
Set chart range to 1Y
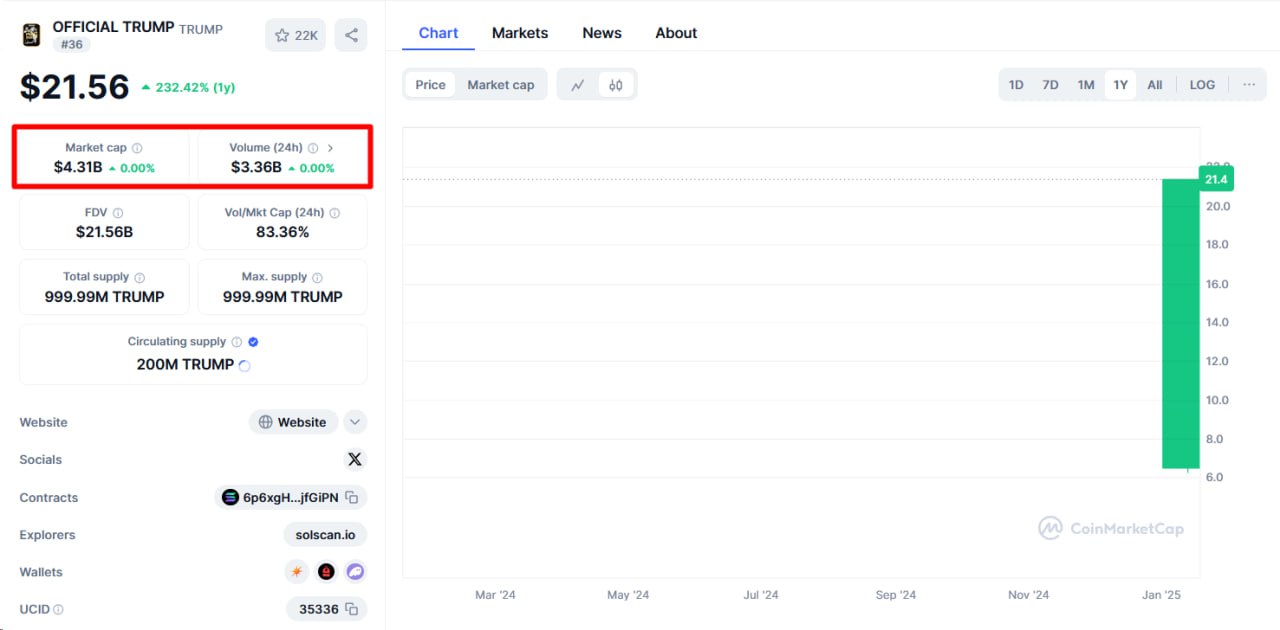[1120, 85]
